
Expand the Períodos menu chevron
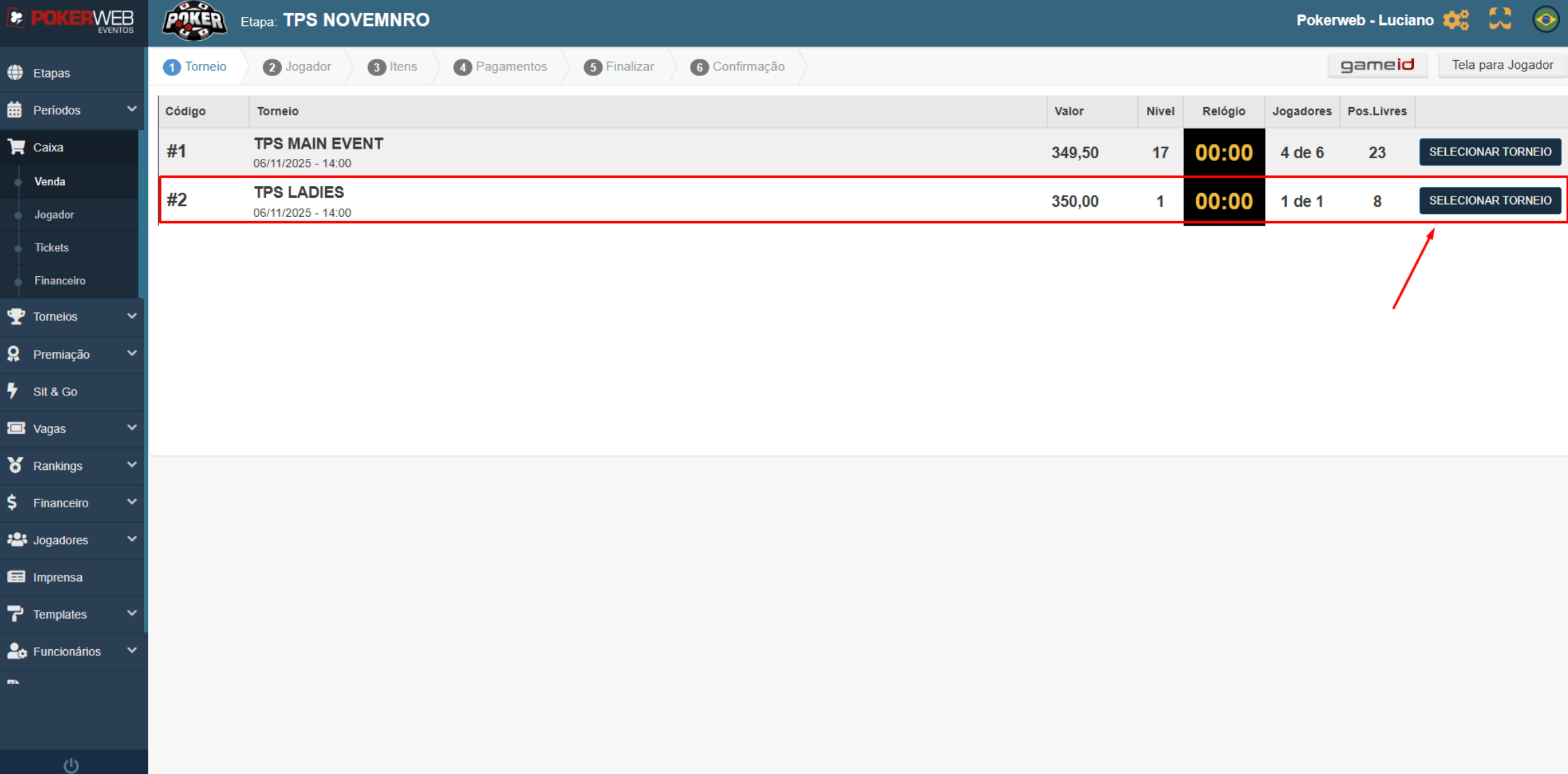pyautogui.click(x=132, y=109)
